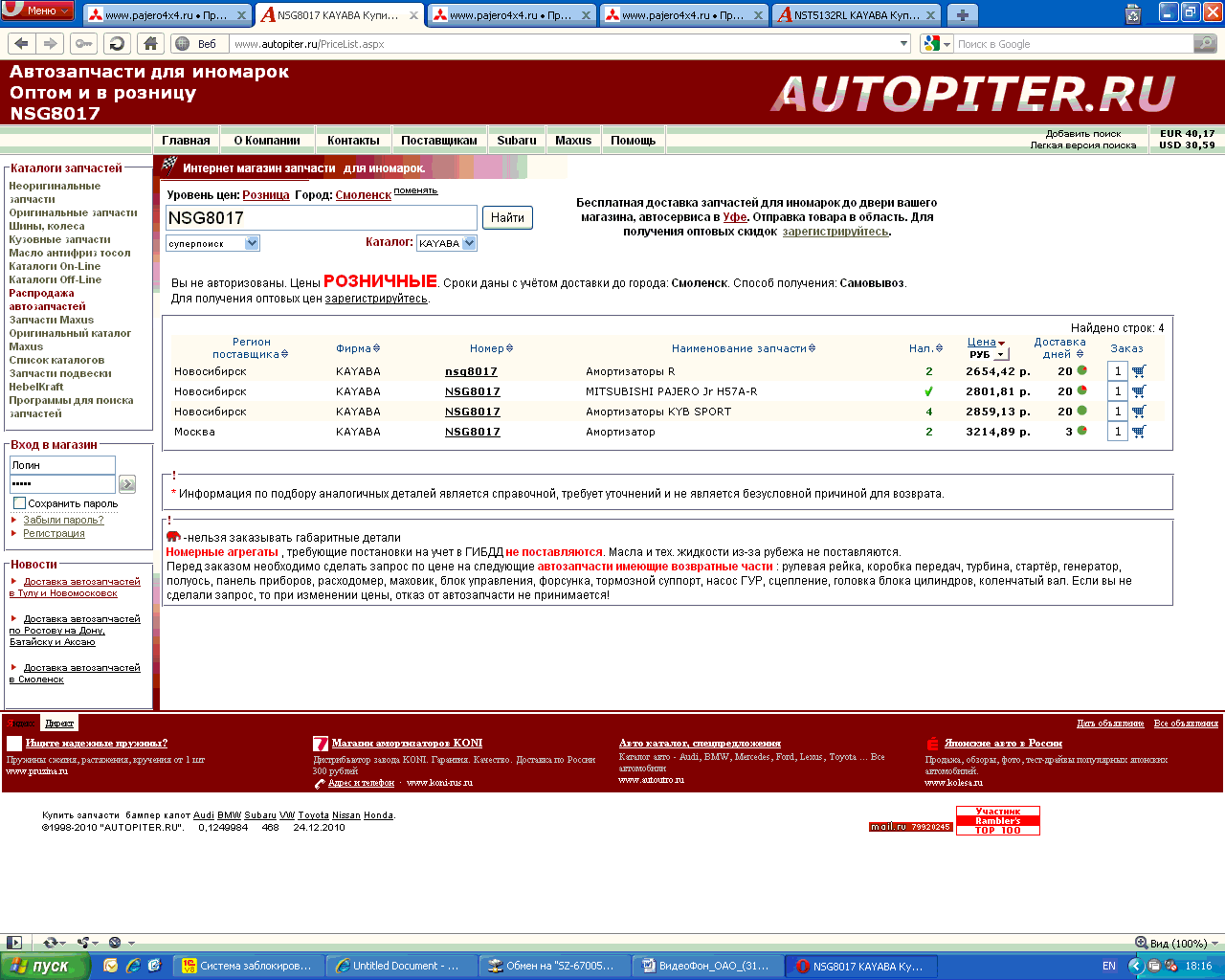Click the part number search field
The width and height of the screenshot is (1225, 980).
tap(322, 218)
